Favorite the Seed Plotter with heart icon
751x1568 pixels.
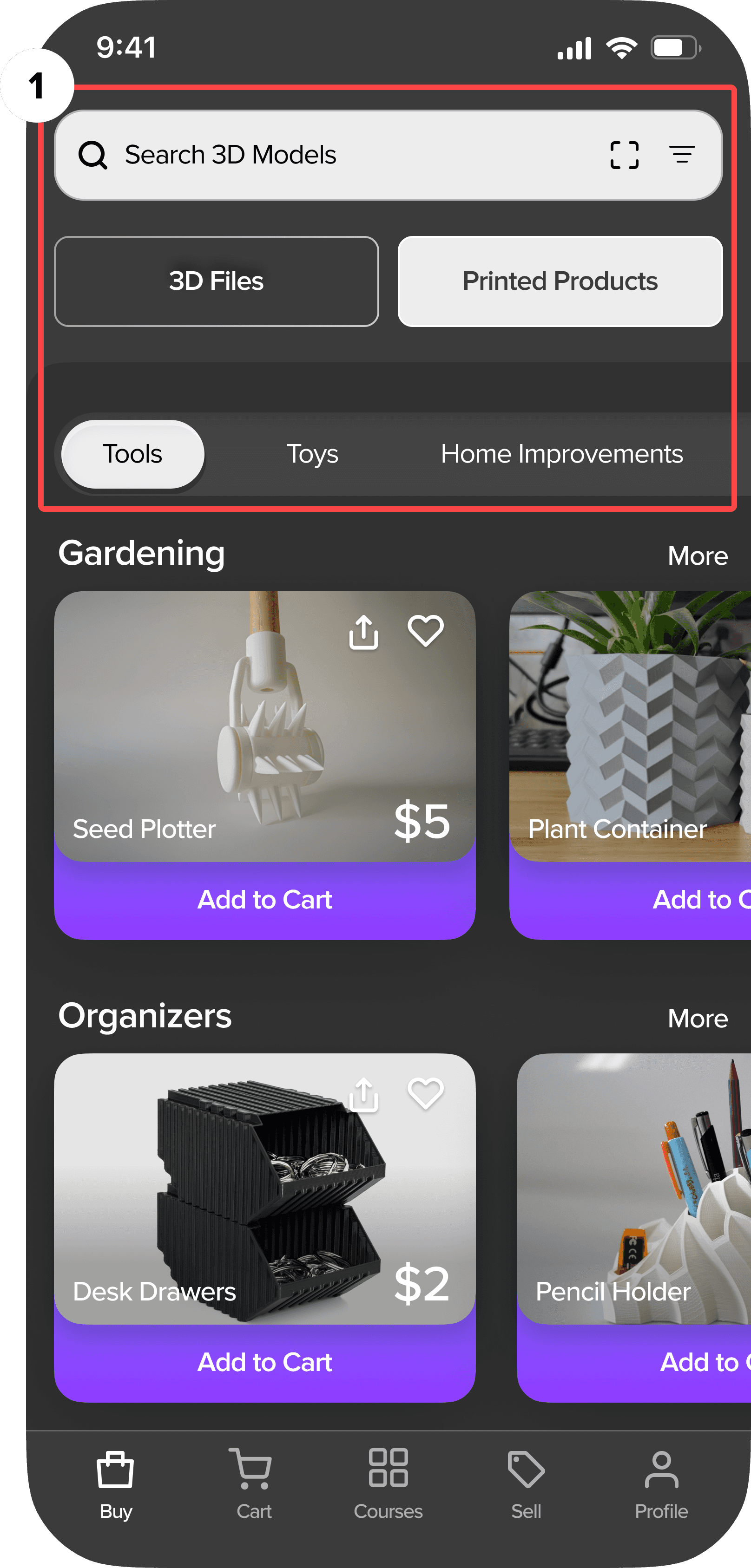click(x=425, y=631)
